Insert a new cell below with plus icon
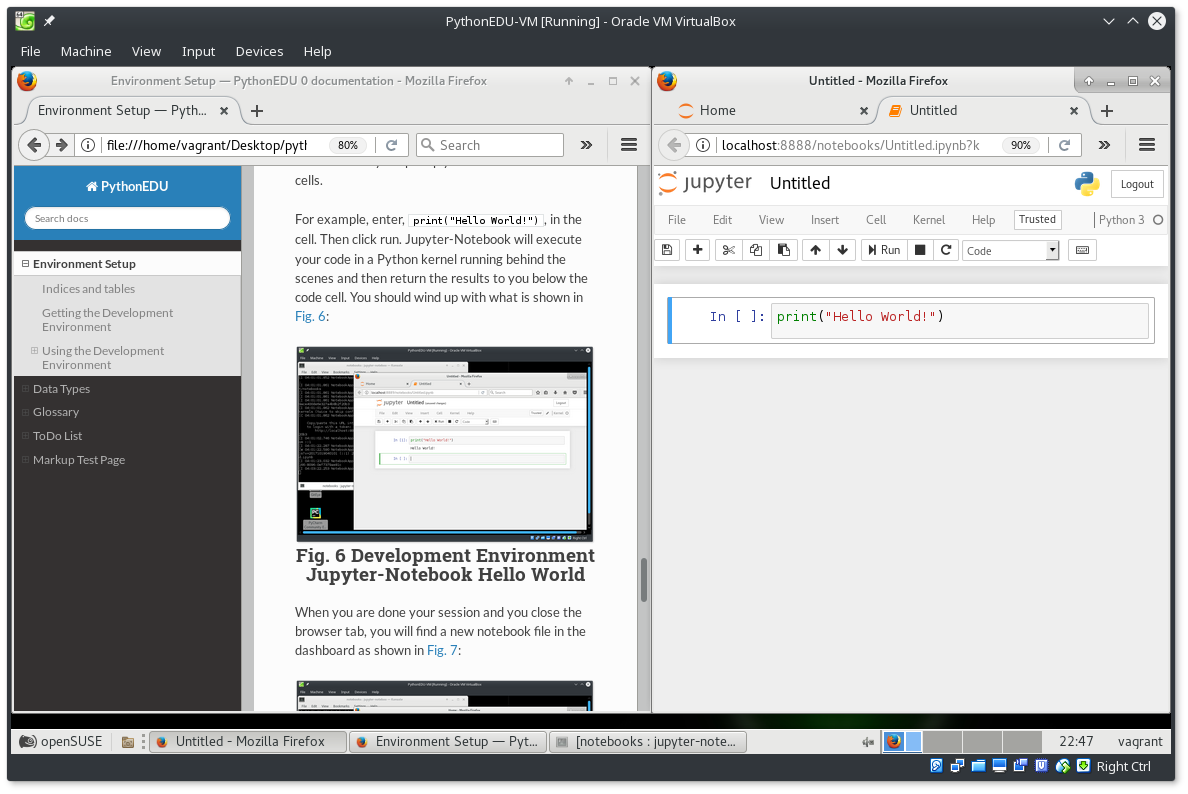1188x794 pixels. click(x=697, y=250)
